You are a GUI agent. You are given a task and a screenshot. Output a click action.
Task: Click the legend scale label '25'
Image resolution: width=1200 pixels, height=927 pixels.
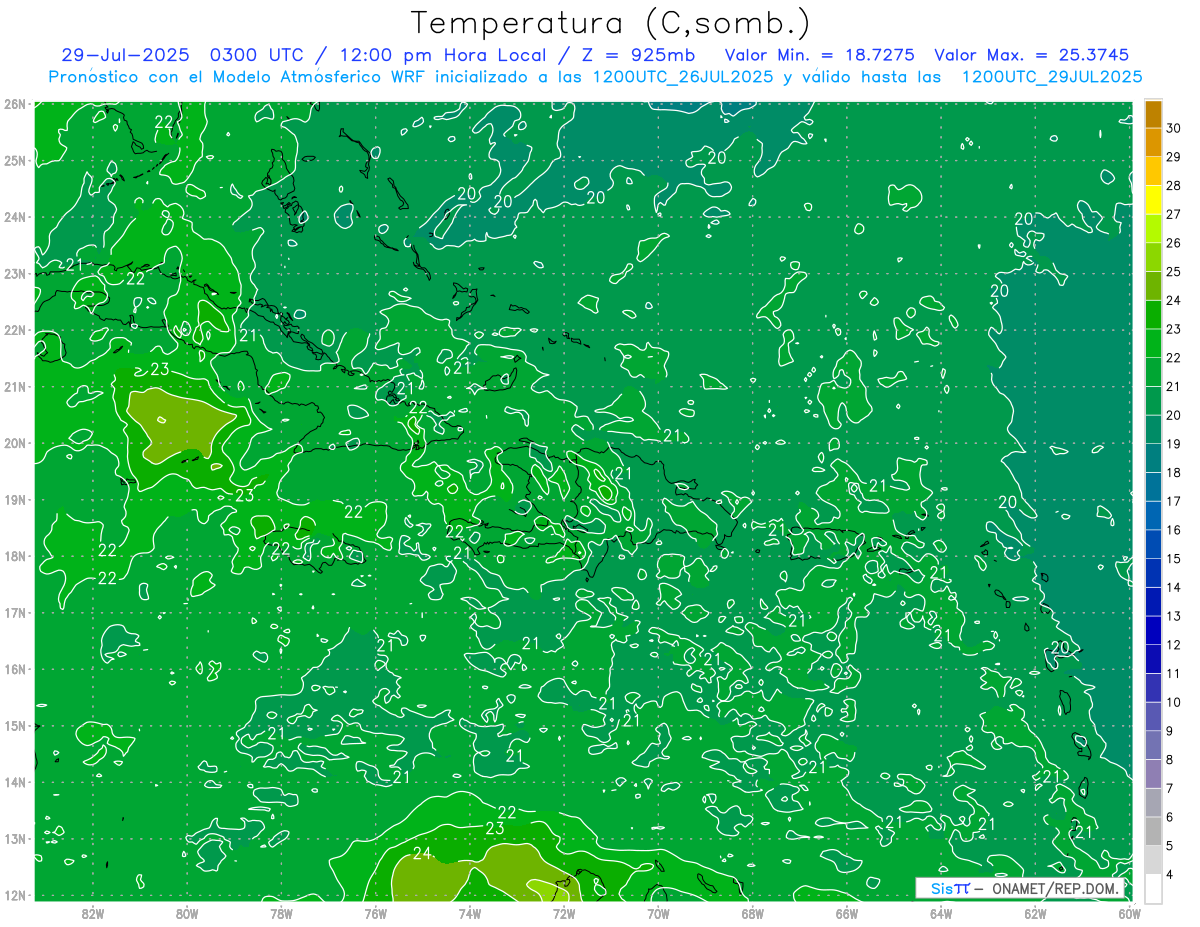tap(1173, 271)
